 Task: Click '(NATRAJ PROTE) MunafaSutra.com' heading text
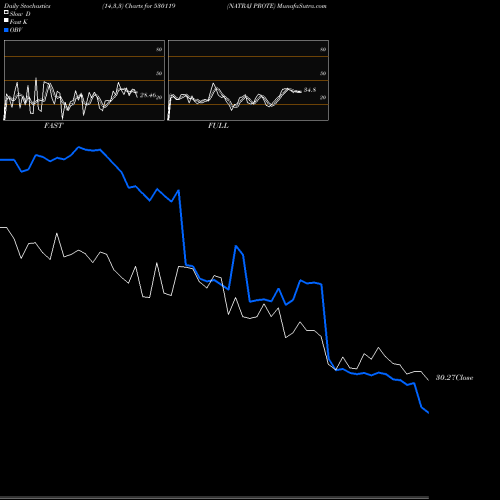[x=277, y=6]
